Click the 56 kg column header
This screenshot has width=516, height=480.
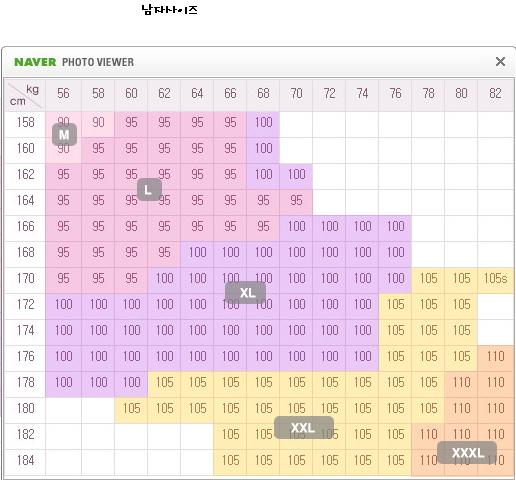click(x=63, y=95)
